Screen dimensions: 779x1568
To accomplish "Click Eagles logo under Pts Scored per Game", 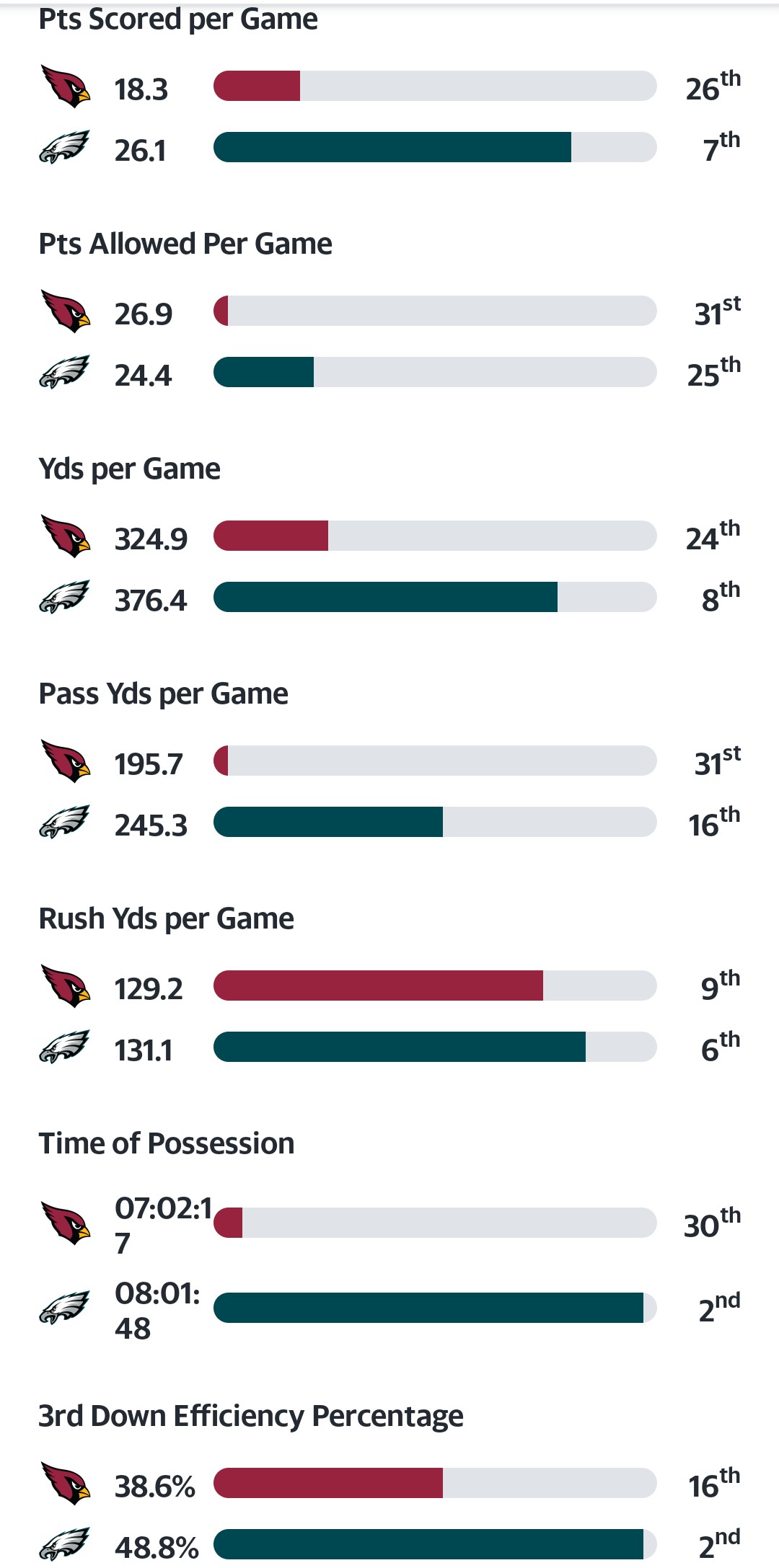I will [x=65, y=147].
